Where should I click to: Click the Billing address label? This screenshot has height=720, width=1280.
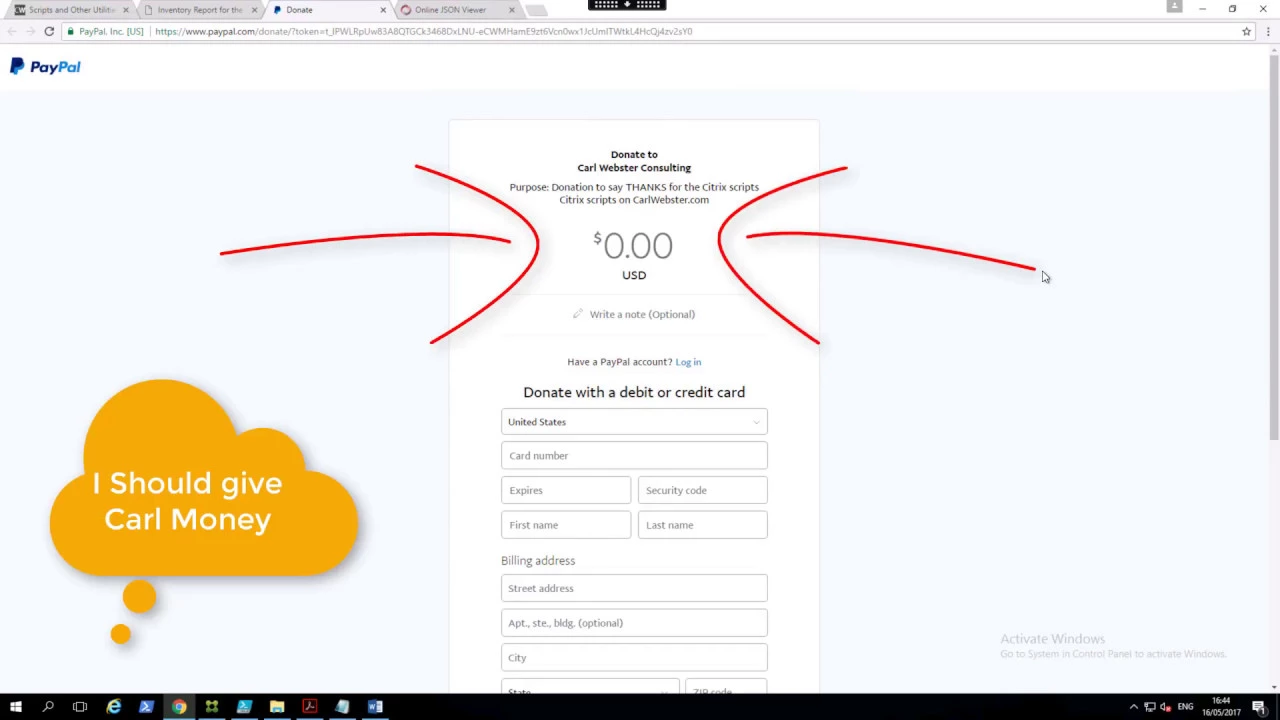538,561
